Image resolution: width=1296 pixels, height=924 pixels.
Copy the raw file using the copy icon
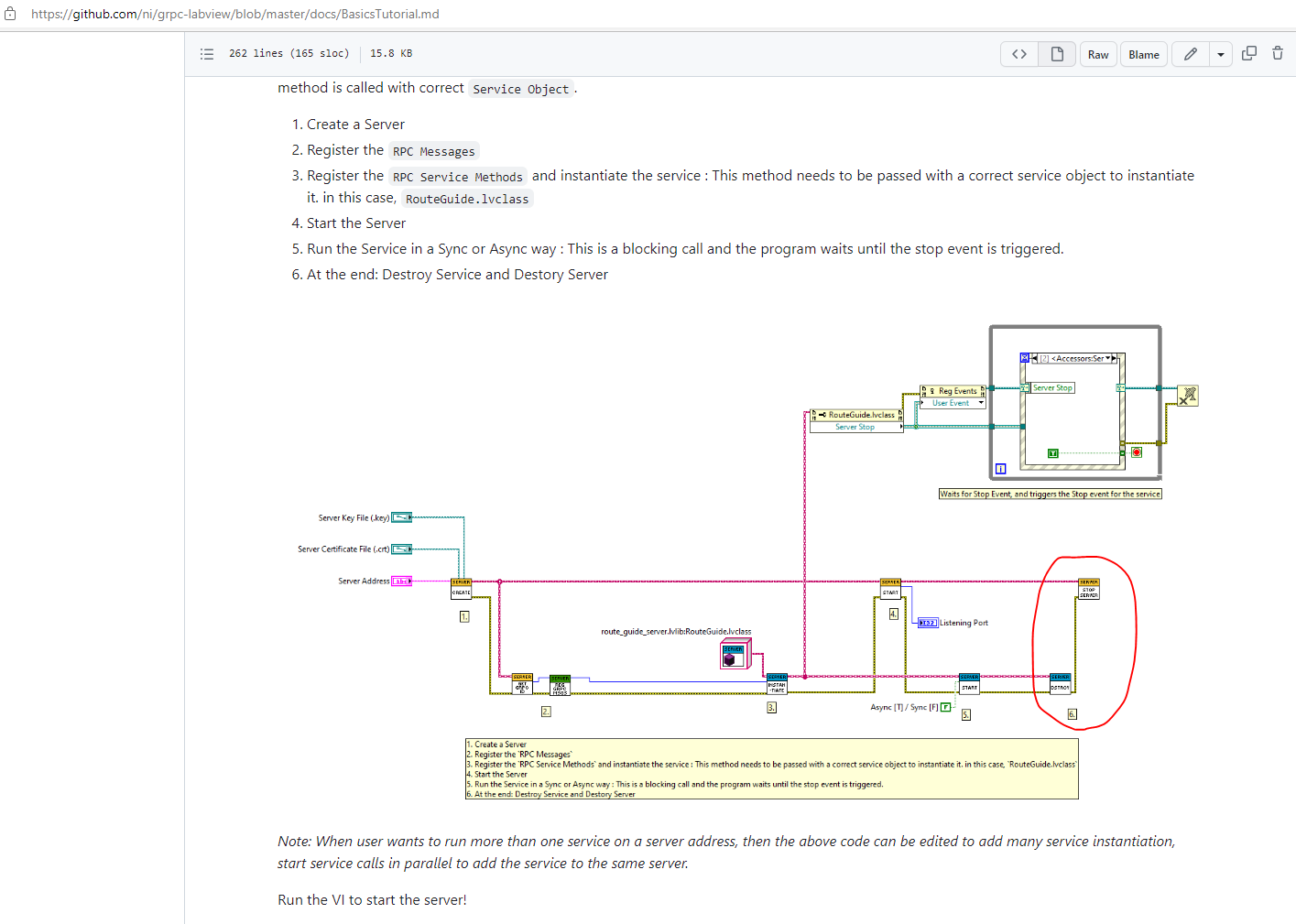click(x=1249, y=53)
